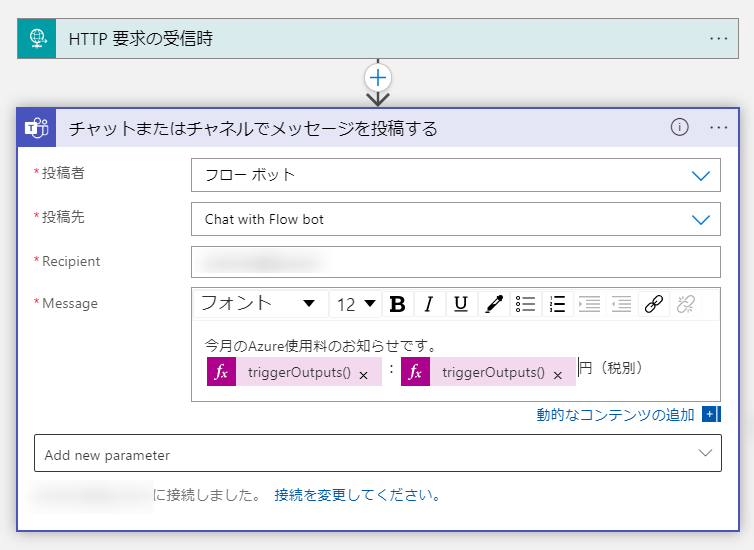Open the font size 12 dropdown
This screenshot has height=550, width=754.
[356, 304]
